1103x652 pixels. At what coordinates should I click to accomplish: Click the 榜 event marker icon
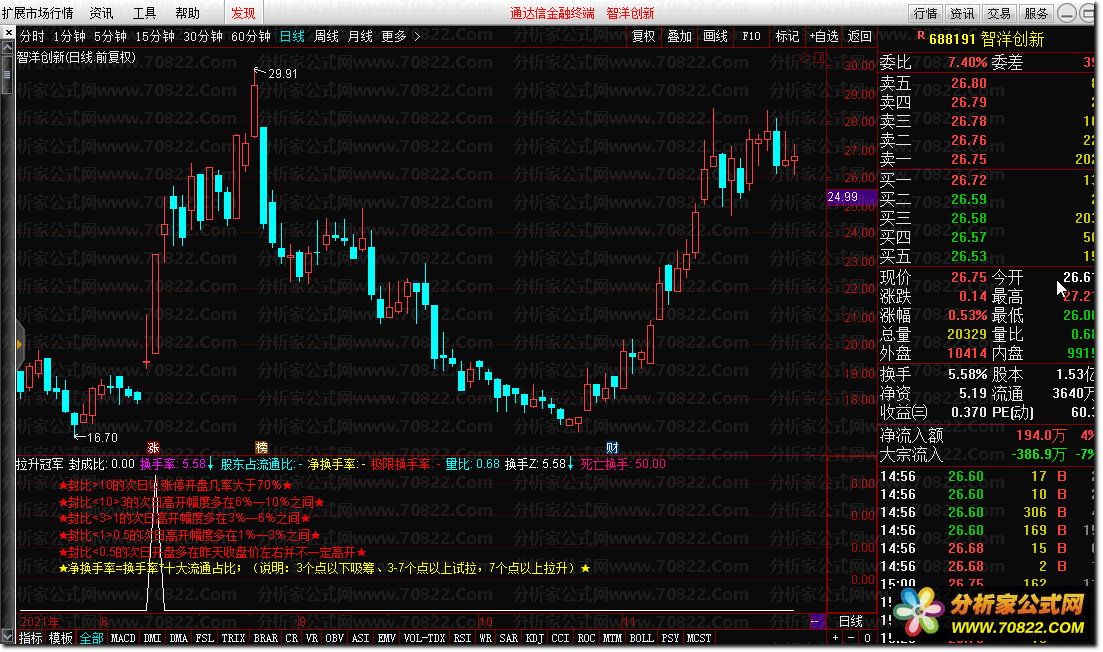click(262, 447)
